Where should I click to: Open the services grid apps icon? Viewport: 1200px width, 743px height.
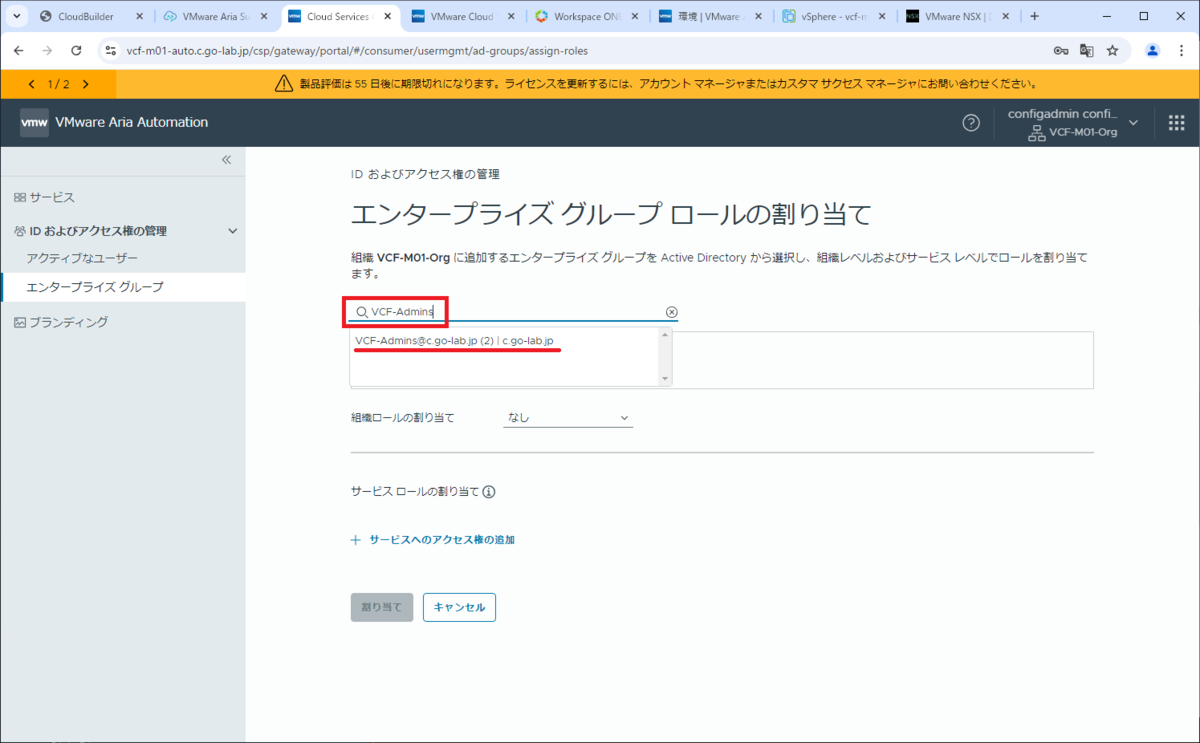[1176, 122]
